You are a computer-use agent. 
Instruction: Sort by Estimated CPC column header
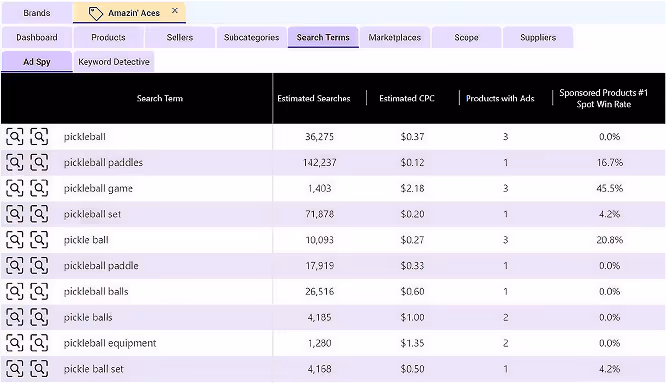pos(407,99)
